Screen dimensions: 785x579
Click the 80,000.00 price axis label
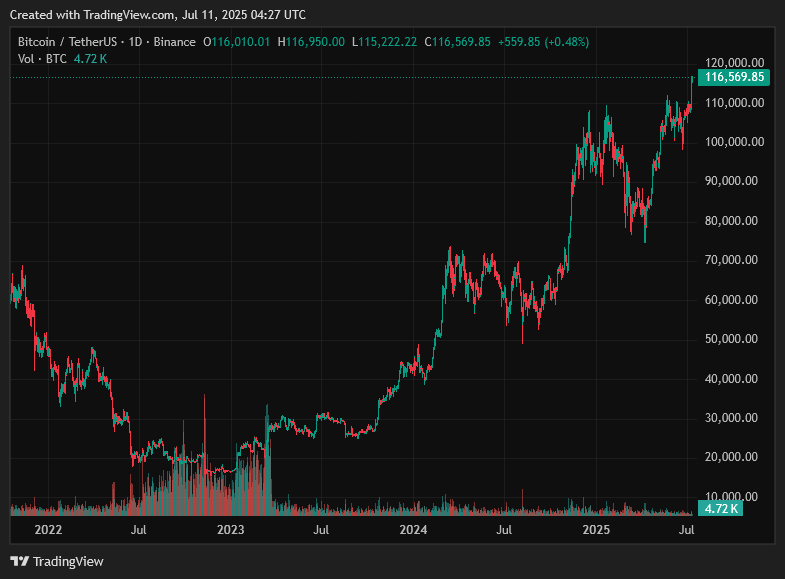(731, 221)
